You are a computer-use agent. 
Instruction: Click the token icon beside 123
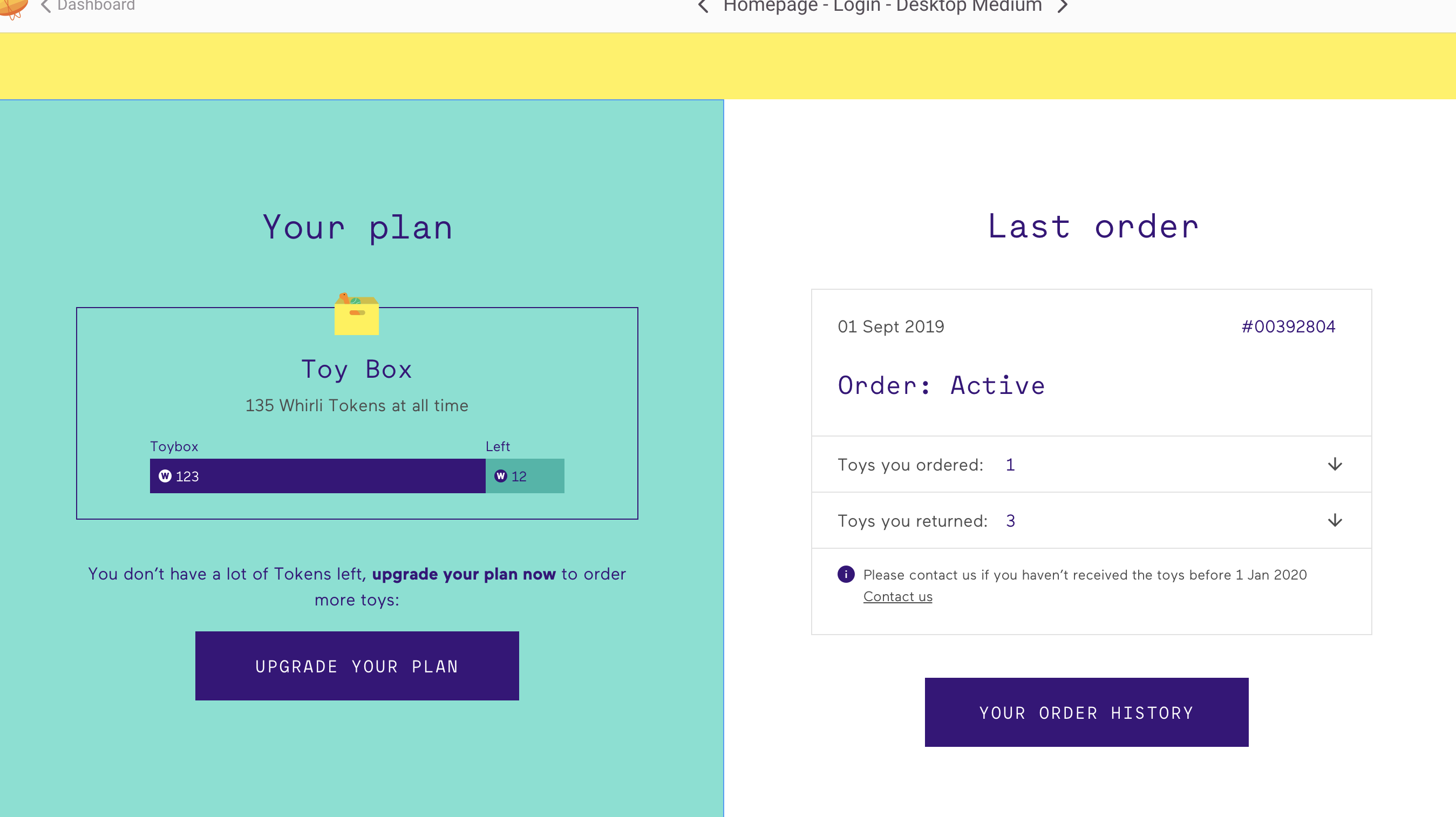point(165,476)
